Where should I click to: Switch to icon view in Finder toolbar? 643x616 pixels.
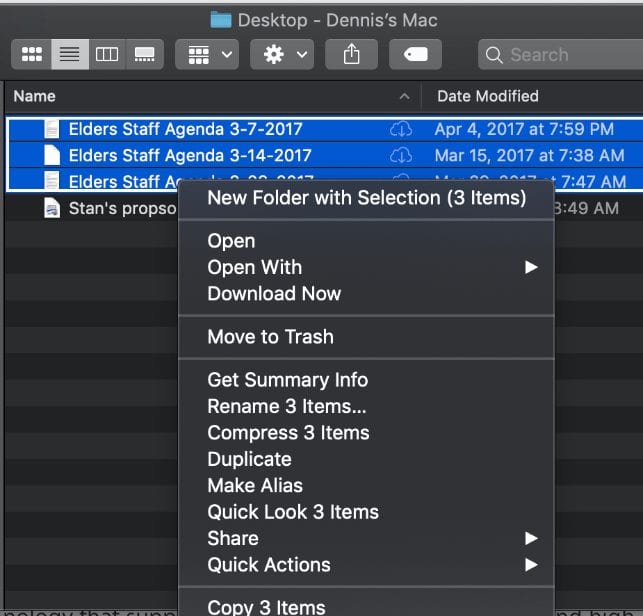pyautogui.click(x=32, y=55)
